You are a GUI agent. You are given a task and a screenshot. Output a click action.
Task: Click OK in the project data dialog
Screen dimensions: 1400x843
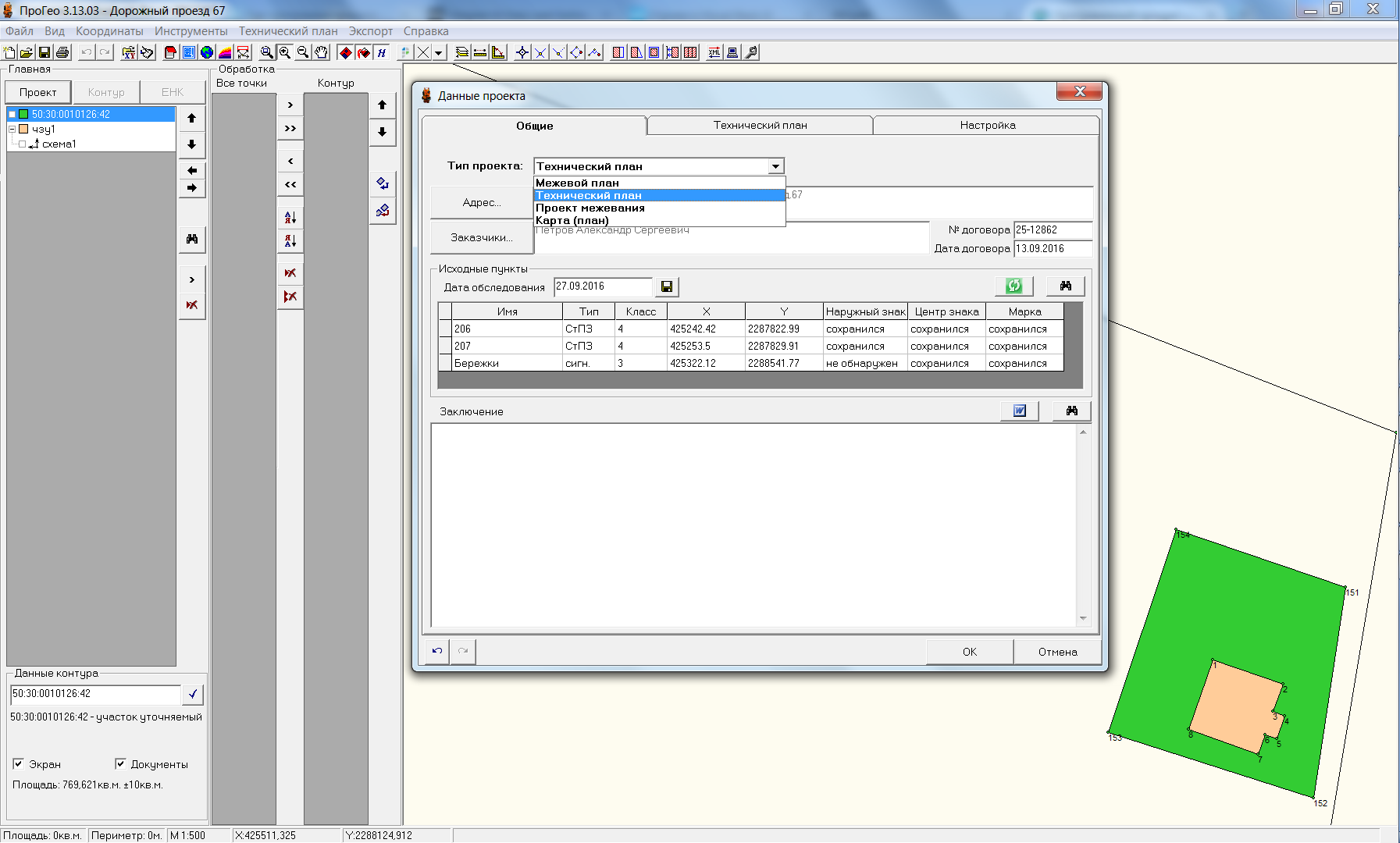click(970, 651)
